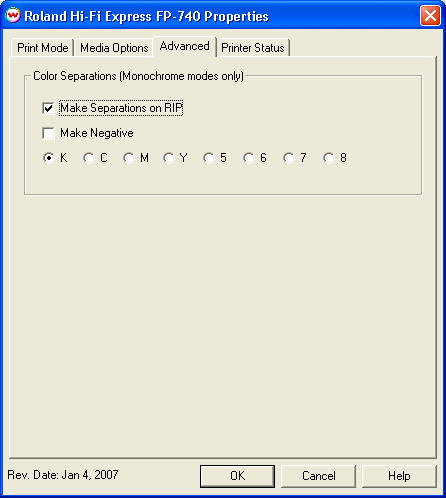
Task: Uncheck Make Separations on RIP
Action: (48, 108)
